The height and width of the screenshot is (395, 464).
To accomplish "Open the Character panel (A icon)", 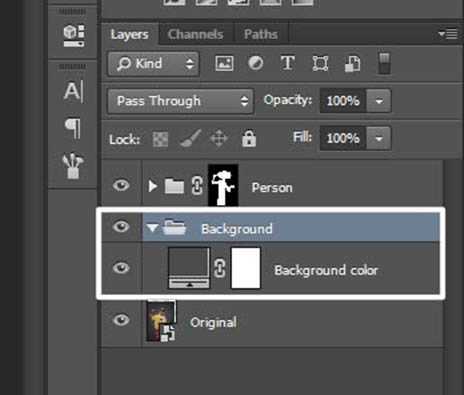I will [73, 91].
